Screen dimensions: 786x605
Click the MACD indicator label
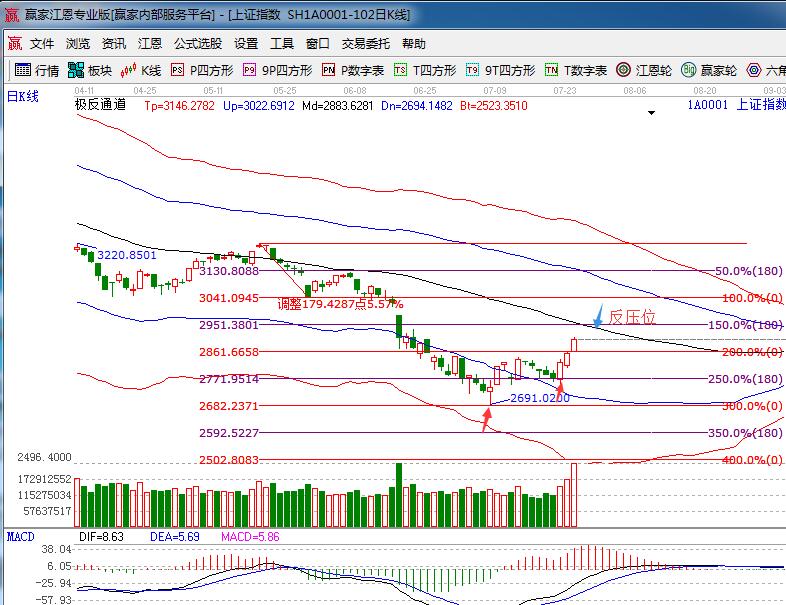(x=20, y=537)
